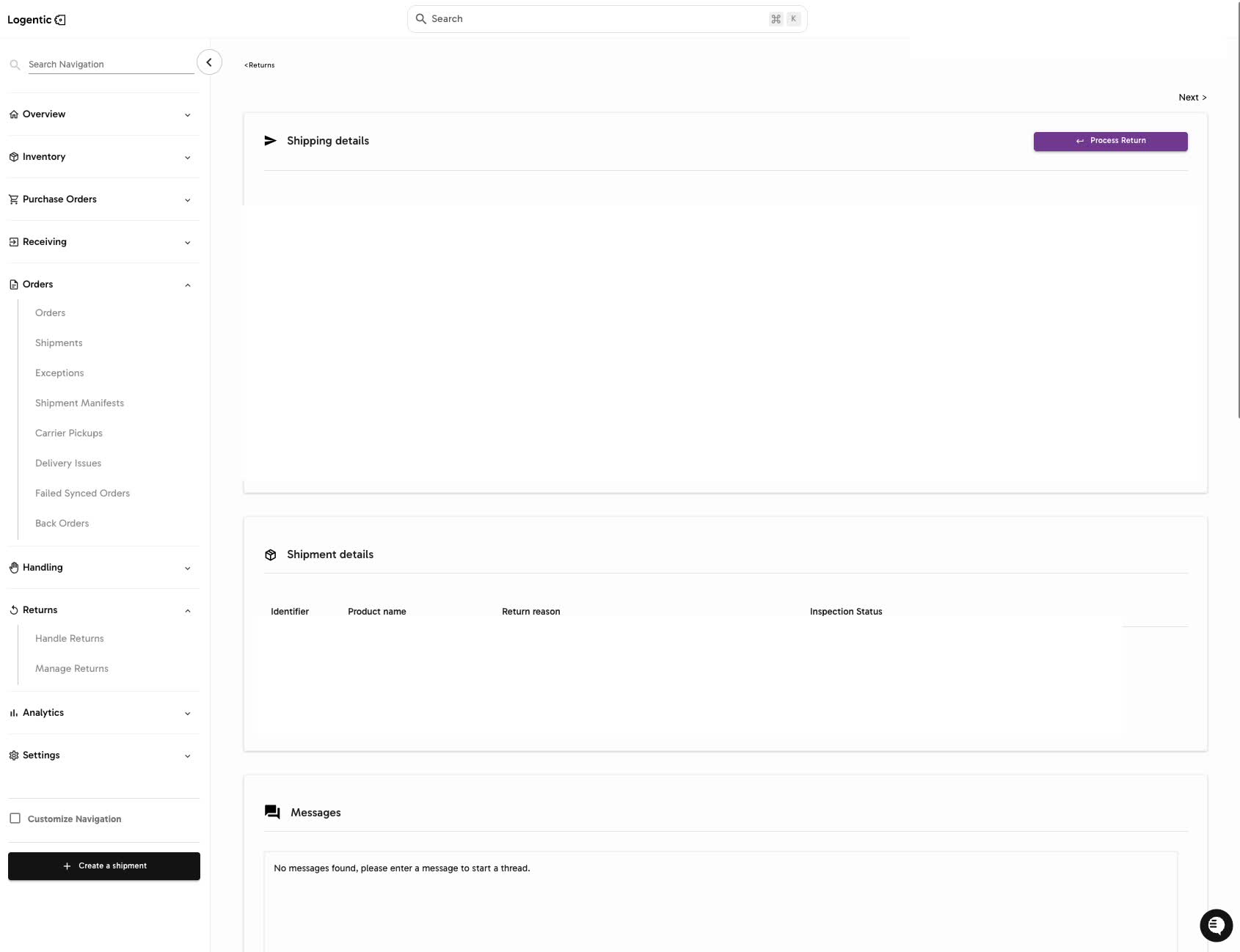Click the Orders document icon
The image size is (1240, 952).
(14, 285)
